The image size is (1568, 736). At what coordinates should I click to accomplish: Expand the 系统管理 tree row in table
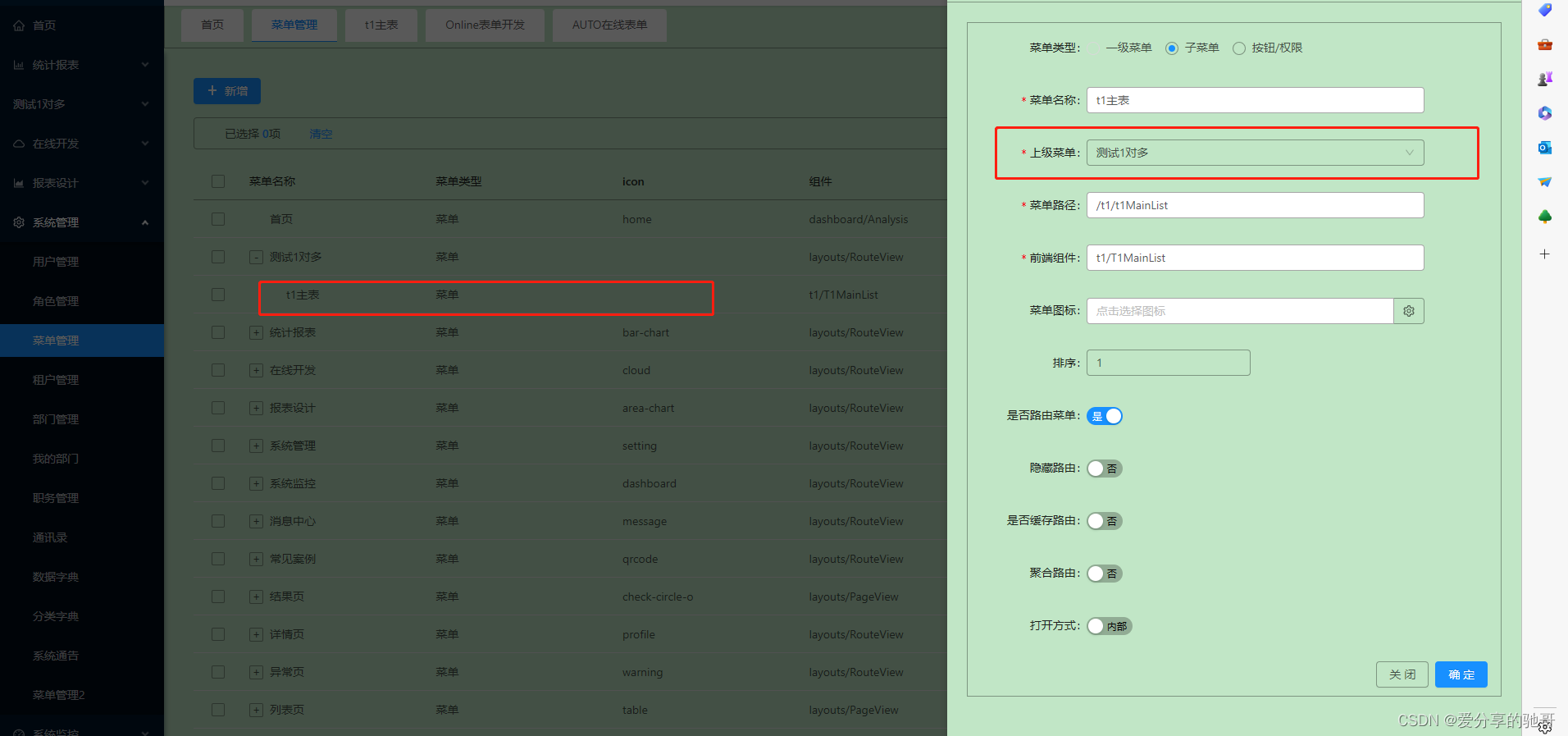tap(256, 446)
